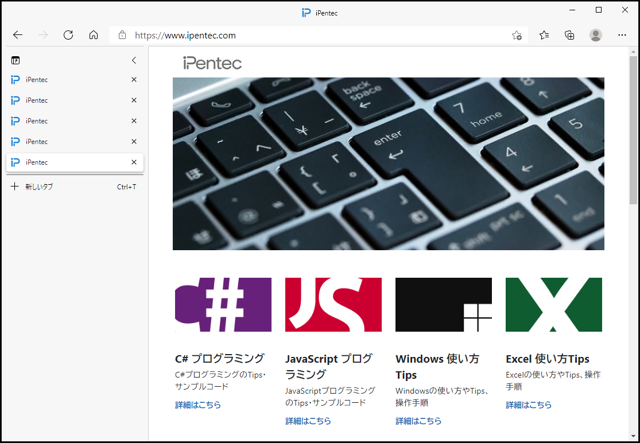Switch to the third iPentec tab
The width and height of the screenshot is (640, 443).
point(75,121)
